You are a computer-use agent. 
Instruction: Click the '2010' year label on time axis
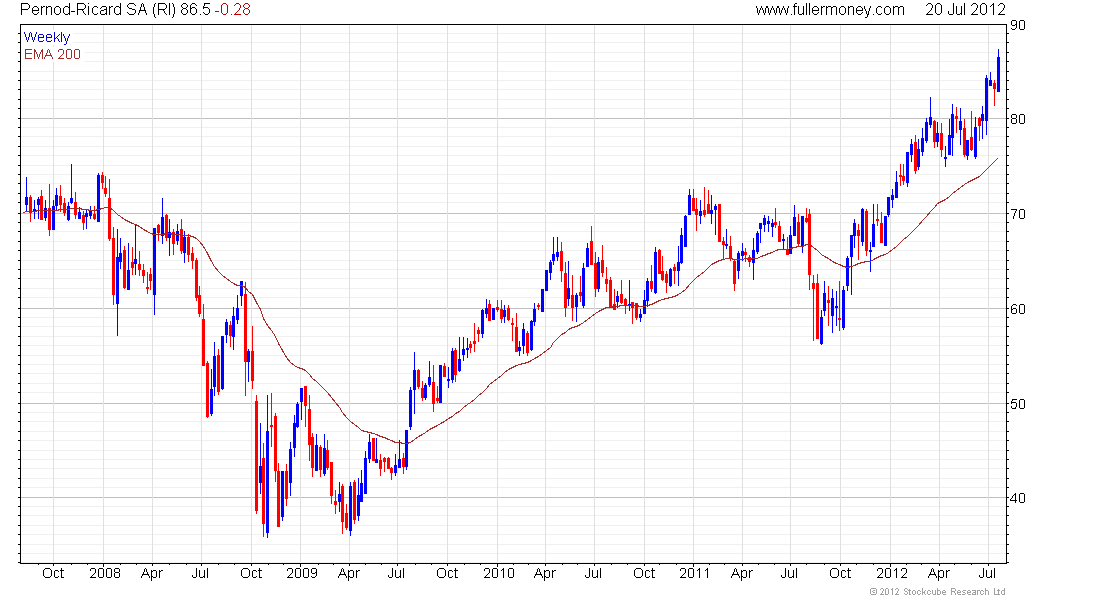[499, 573]
